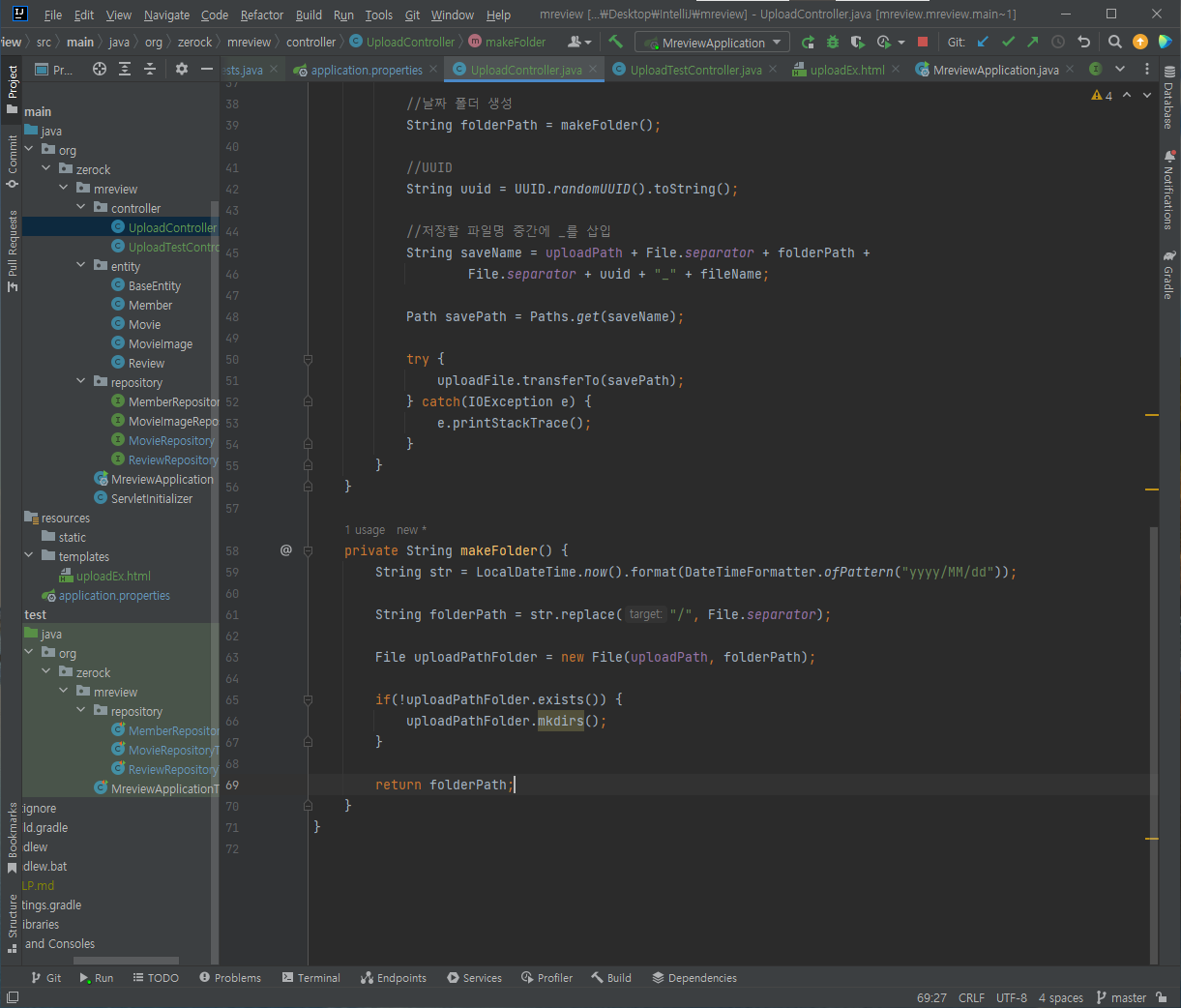Screen dimensions: 1181x1008
Task: Open the Terminal tool window
Action: (310, 978)
